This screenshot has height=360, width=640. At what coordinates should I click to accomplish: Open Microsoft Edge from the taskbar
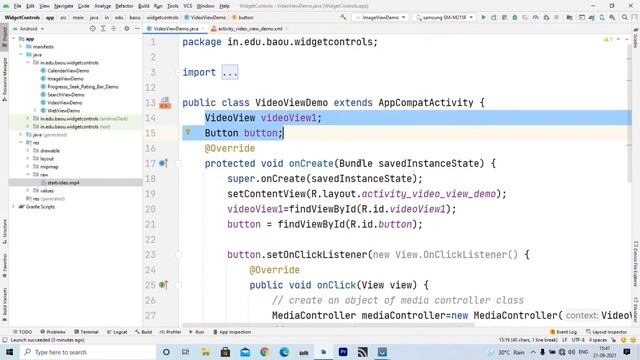tap(284, 352)
